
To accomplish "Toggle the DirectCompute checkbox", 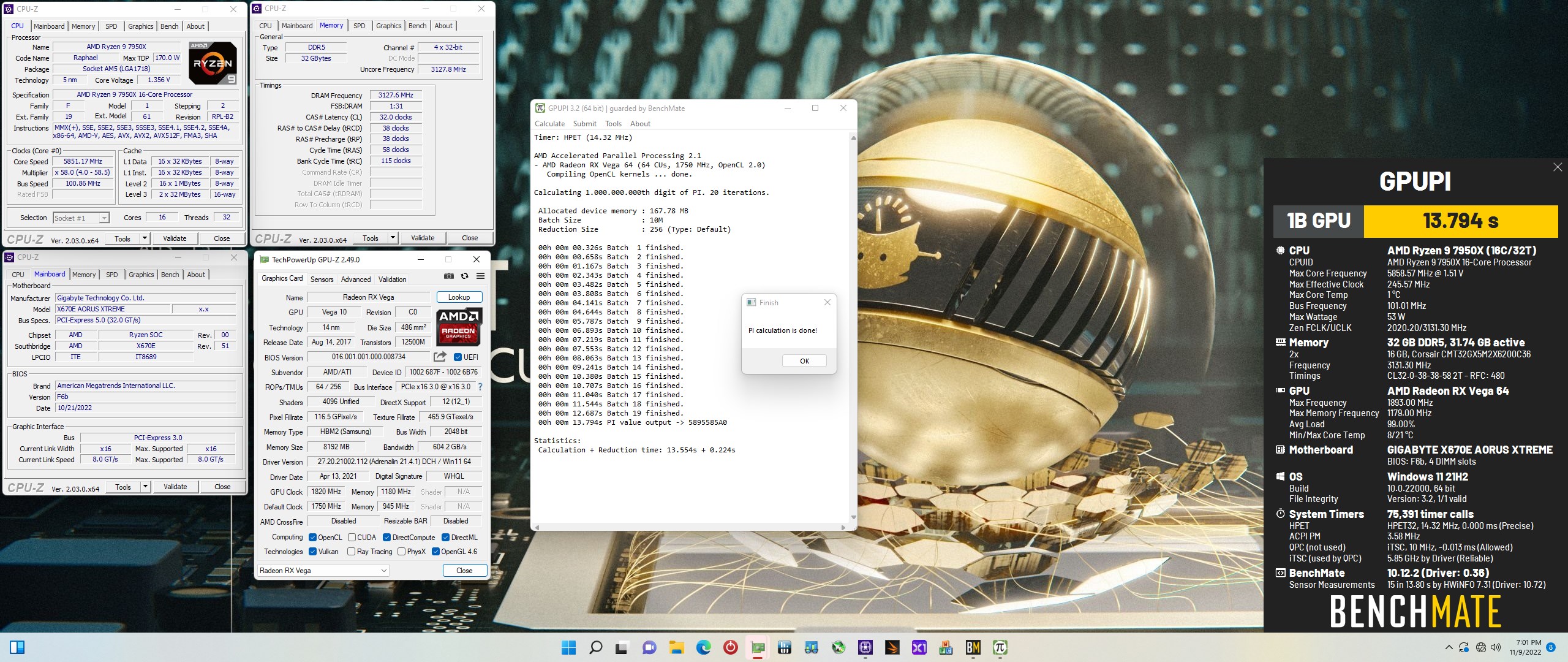I will [386, 538].
